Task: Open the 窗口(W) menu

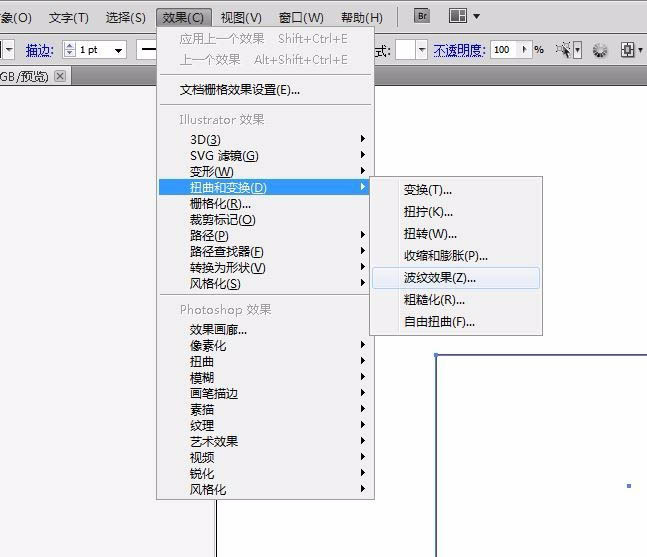Action: (301, 17)
